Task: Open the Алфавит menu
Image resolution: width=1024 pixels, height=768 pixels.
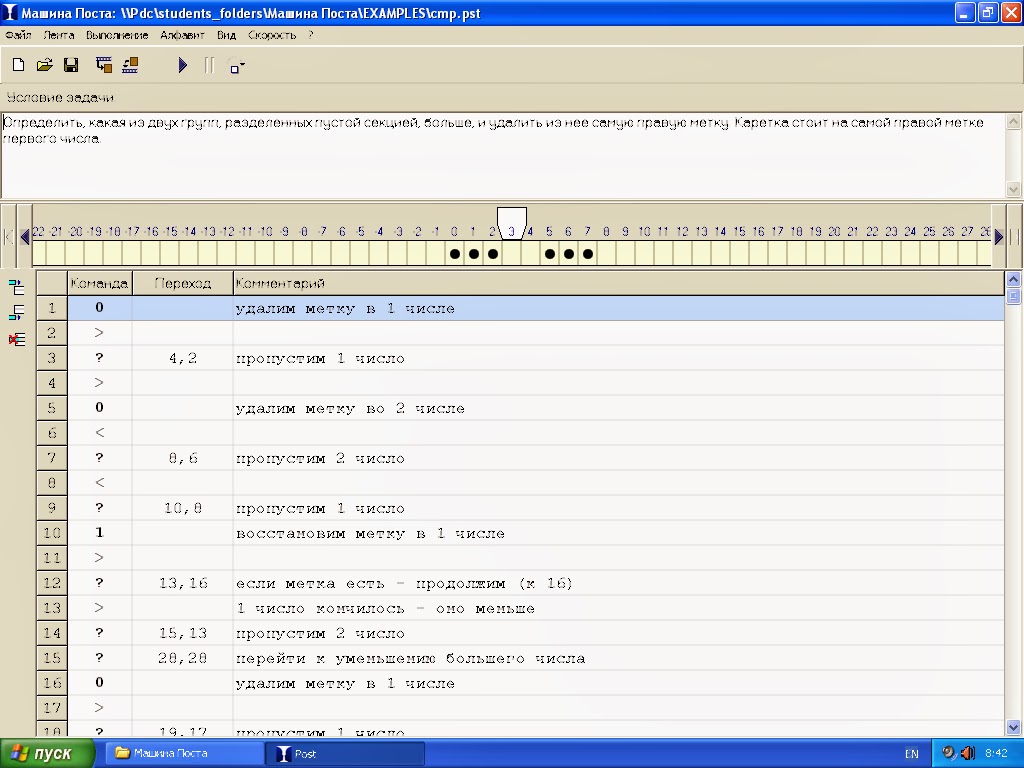Action: [182, 35]
